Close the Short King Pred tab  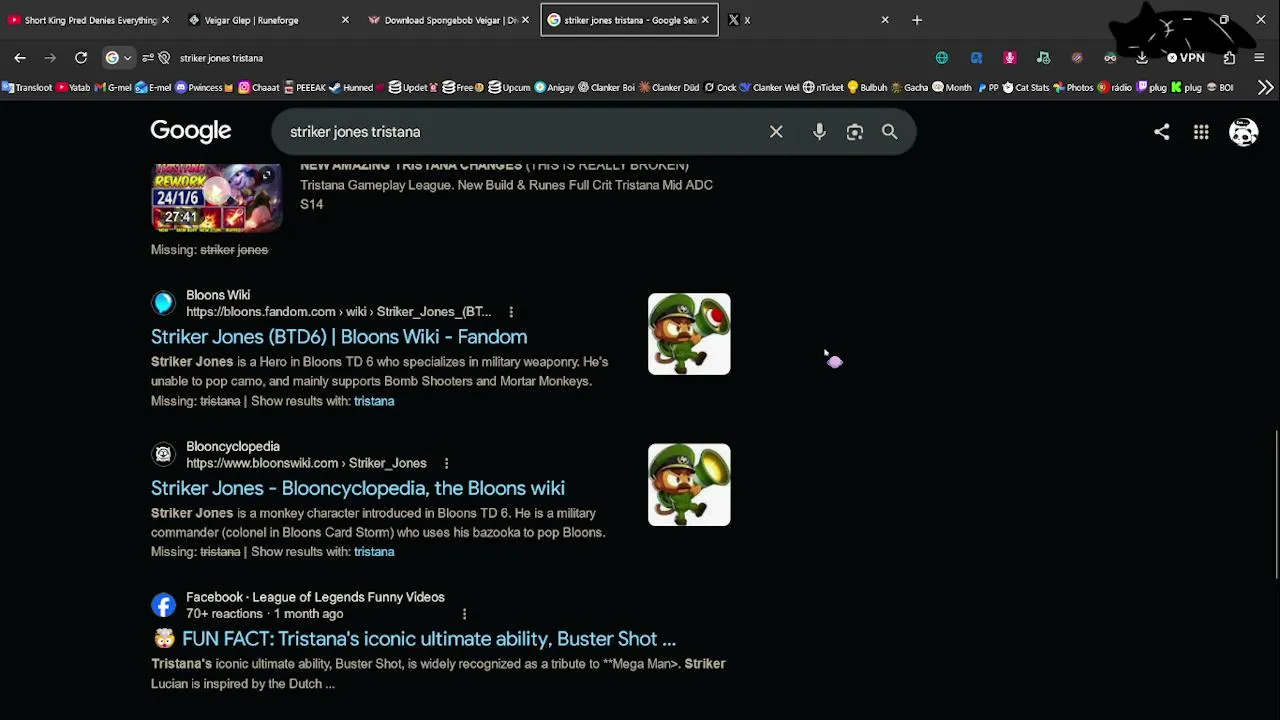tap(165, 20)
